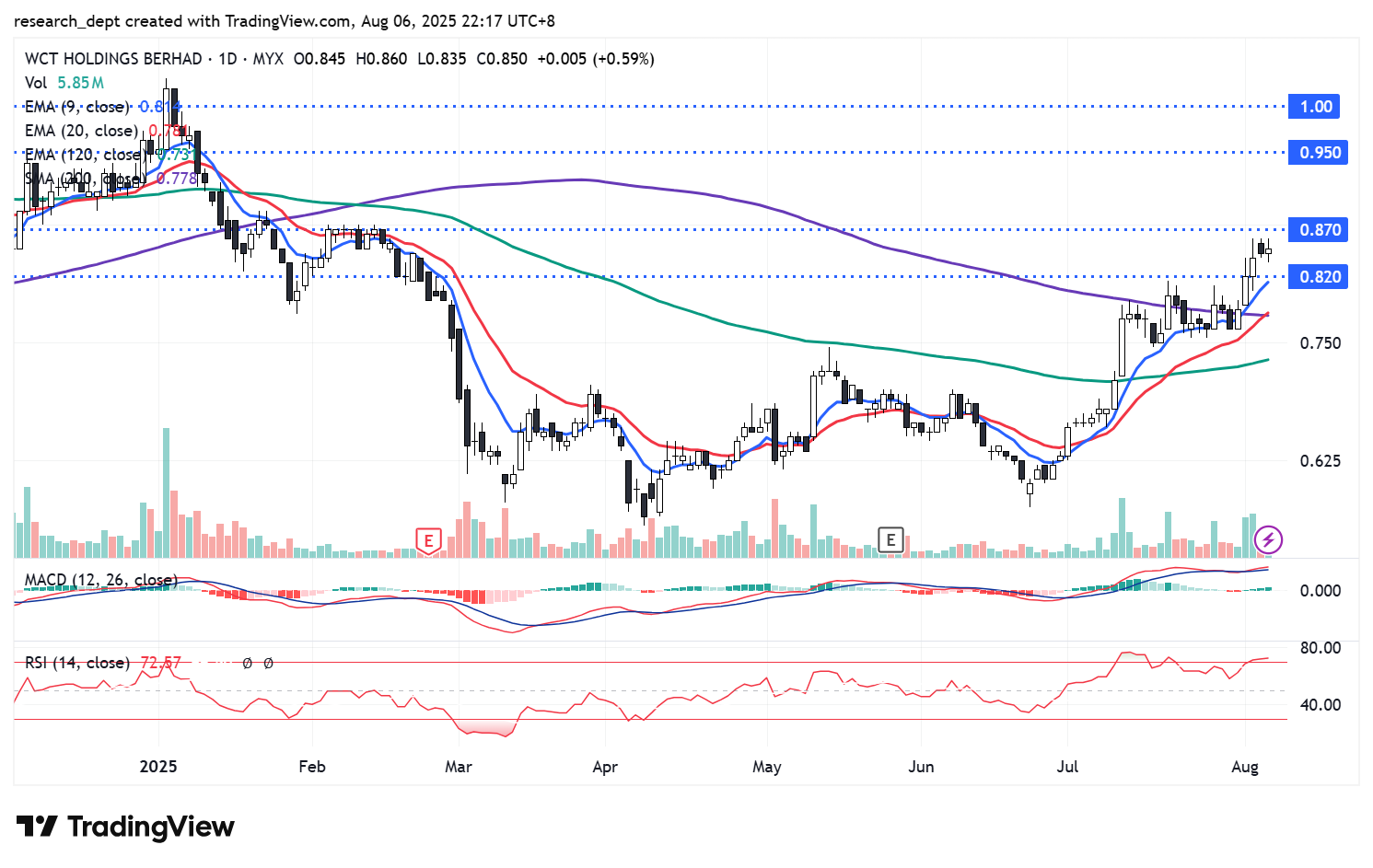Click the purple lightning bolt icon
Screen dimensions: 1373x868
1269,539
